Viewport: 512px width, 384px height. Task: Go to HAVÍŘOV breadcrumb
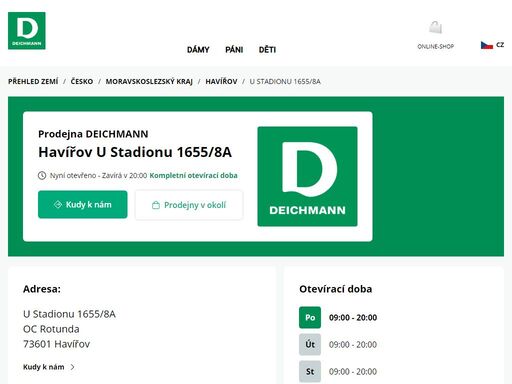pyautogui.click(x=221, y=81)
